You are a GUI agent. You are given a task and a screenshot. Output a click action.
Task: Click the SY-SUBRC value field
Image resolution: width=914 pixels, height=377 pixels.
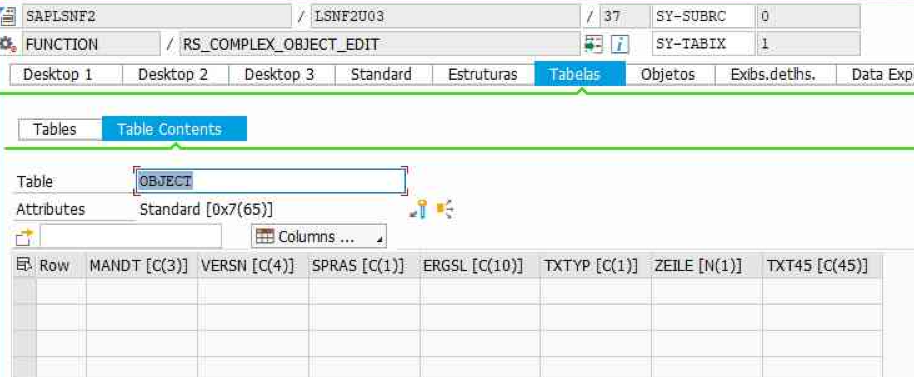(808, 16)
